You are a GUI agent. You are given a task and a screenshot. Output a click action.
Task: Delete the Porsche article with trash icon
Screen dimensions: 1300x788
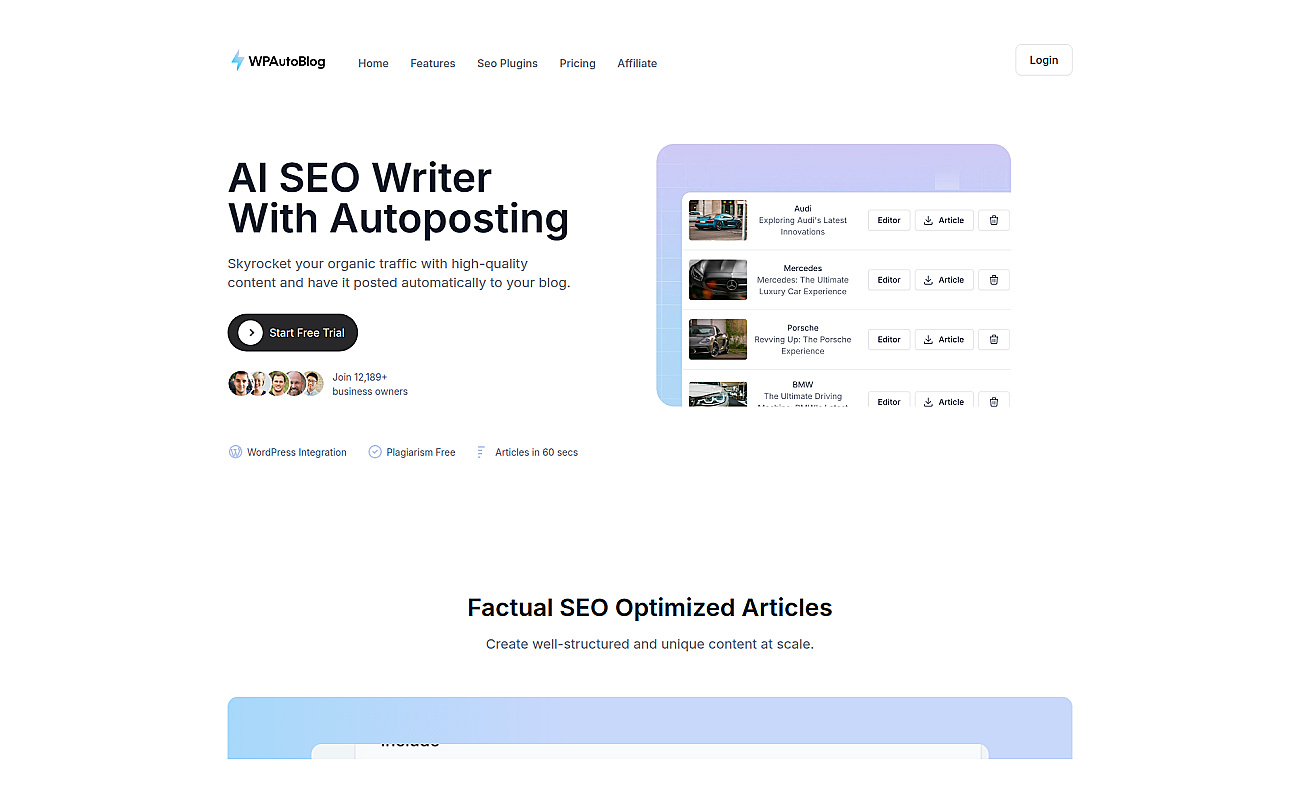coord(994,339)
